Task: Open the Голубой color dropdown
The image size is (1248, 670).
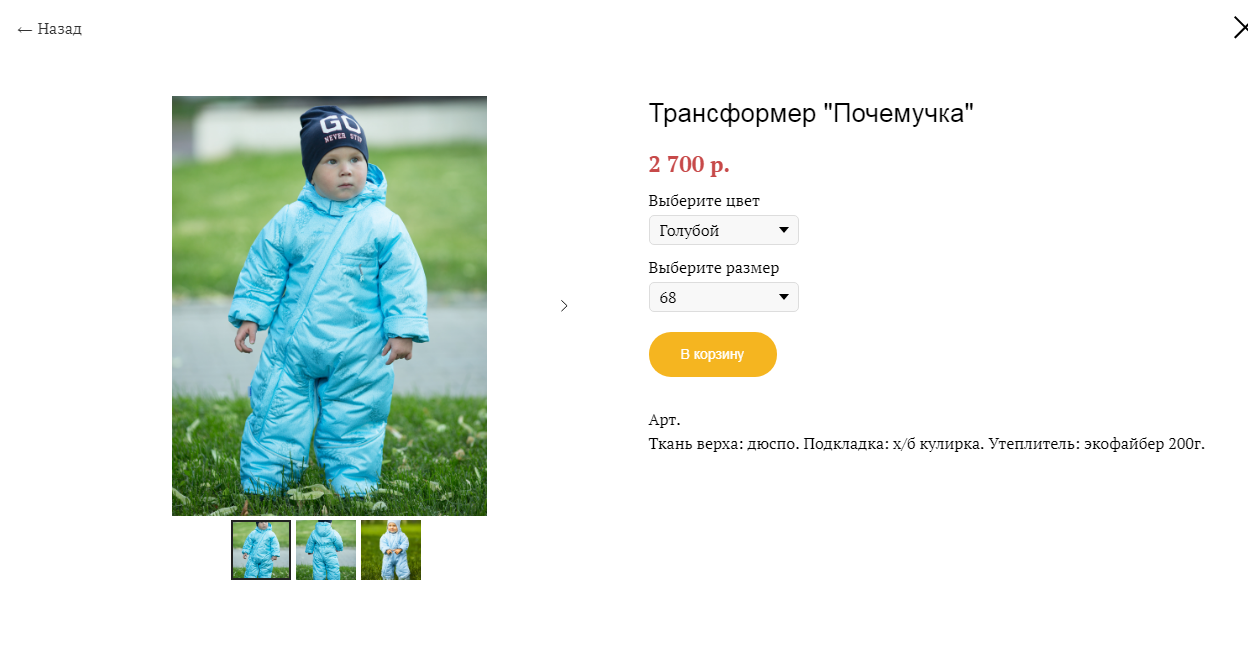Action: point(724,230)
